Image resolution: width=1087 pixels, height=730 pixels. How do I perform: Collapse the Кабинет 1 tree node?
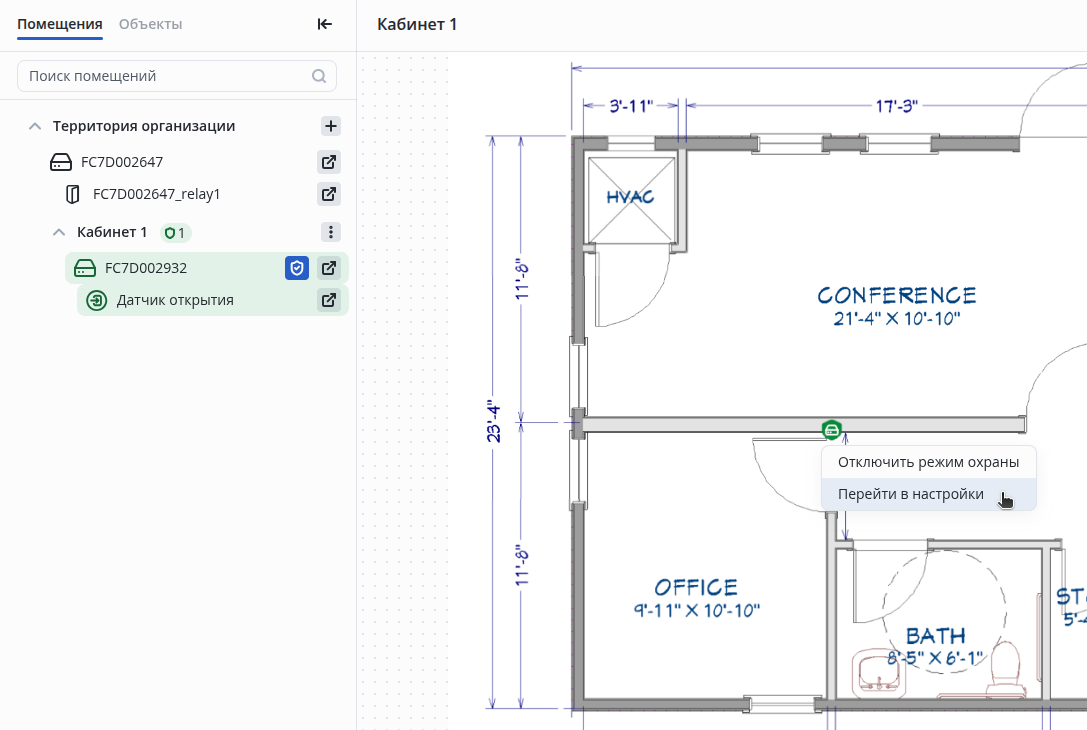pos(59,233)
